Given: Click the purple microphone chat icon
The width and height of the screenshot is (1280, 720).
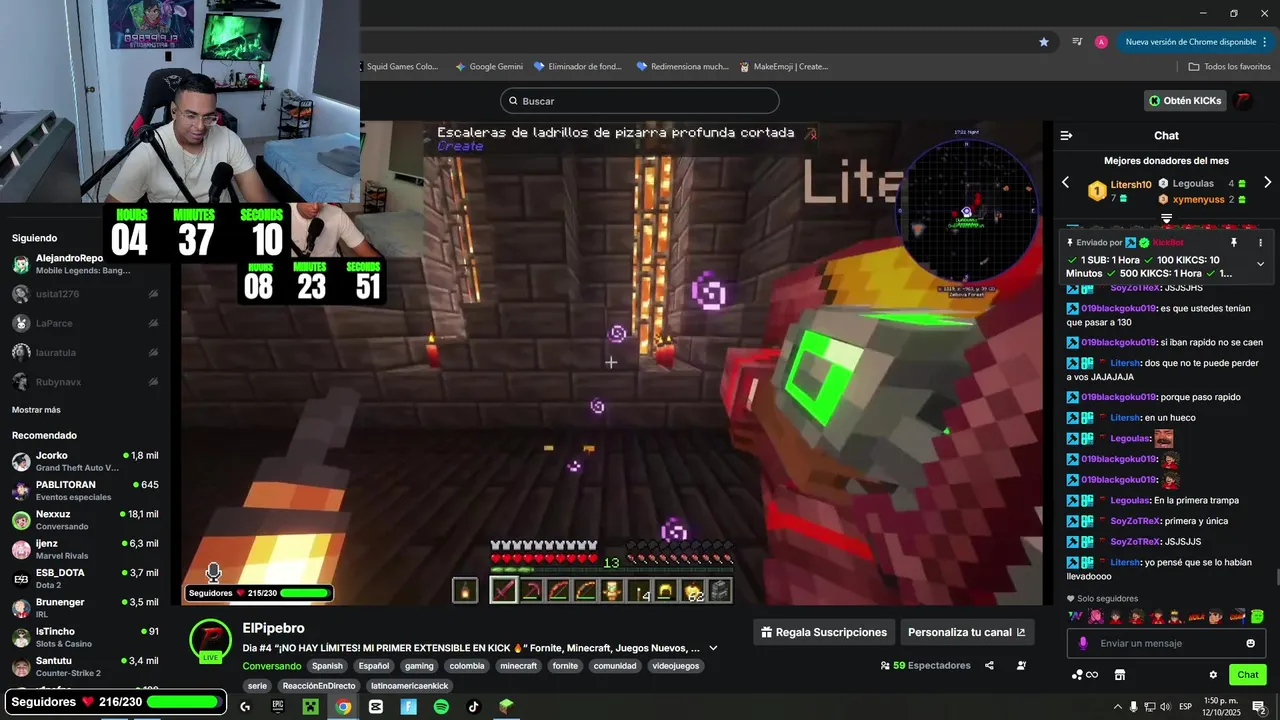Looking at the screenshot, I should coord(1083,643).
